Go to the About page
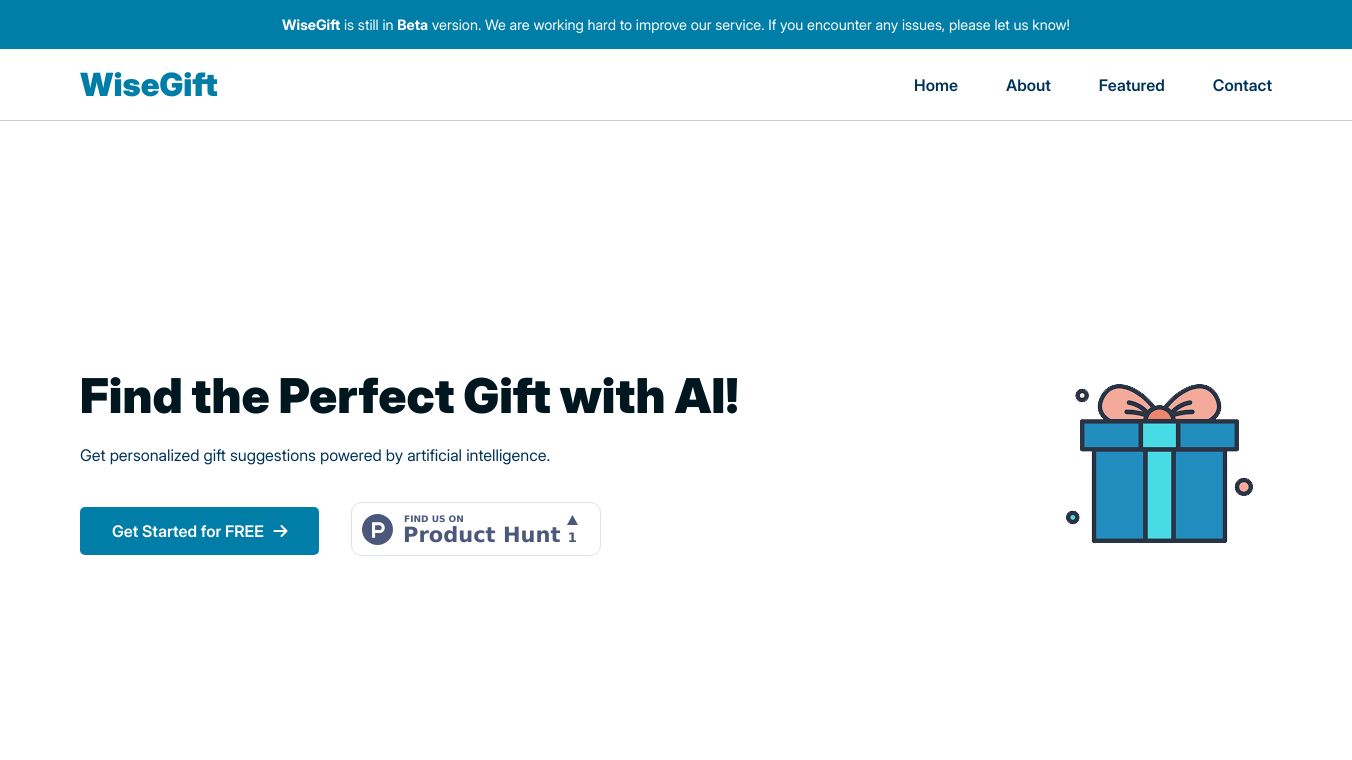 pos(1028,85)
